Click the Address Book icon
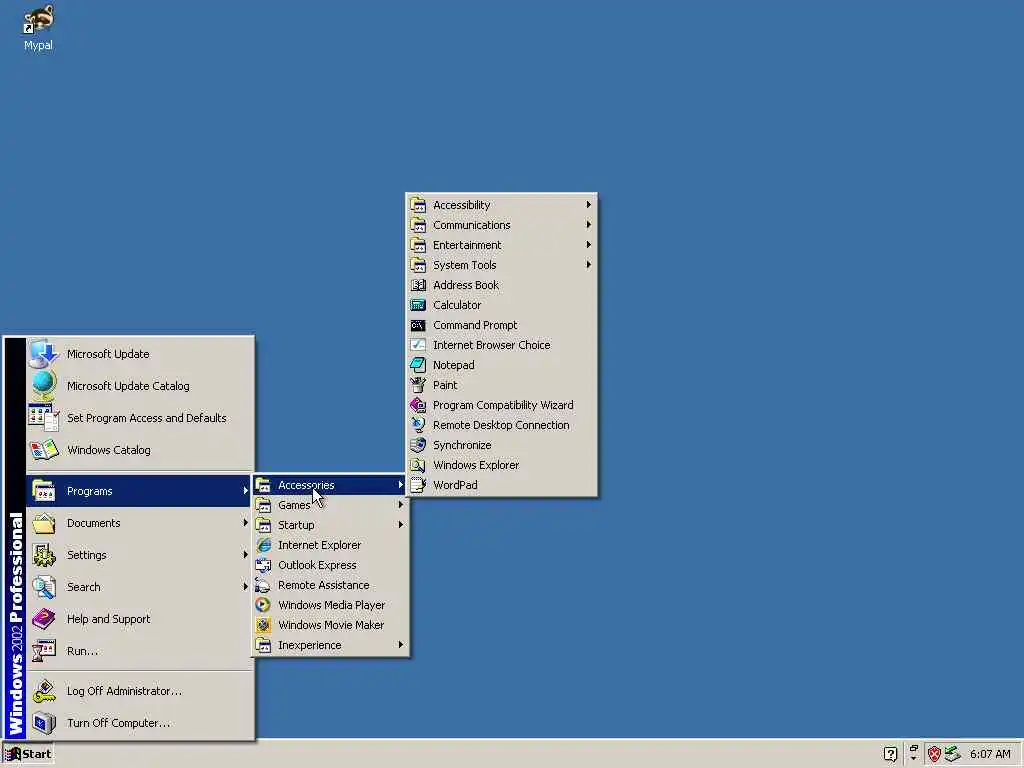This screenshot has height=768, width=1024. tap(418, 285)
